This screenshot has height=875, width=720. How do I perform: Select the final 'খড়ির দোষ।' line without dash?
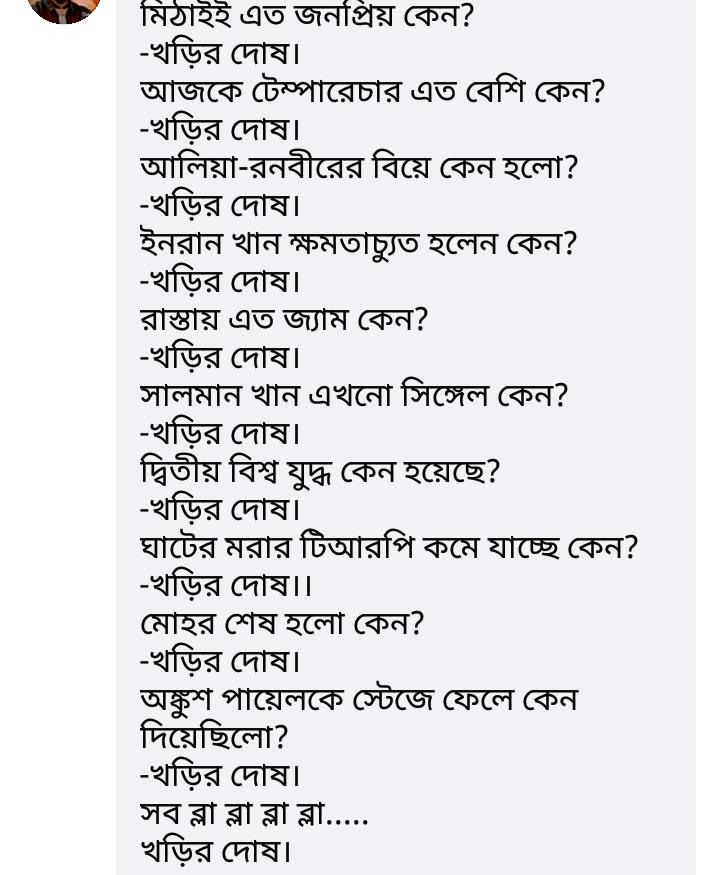pos(216,851)
